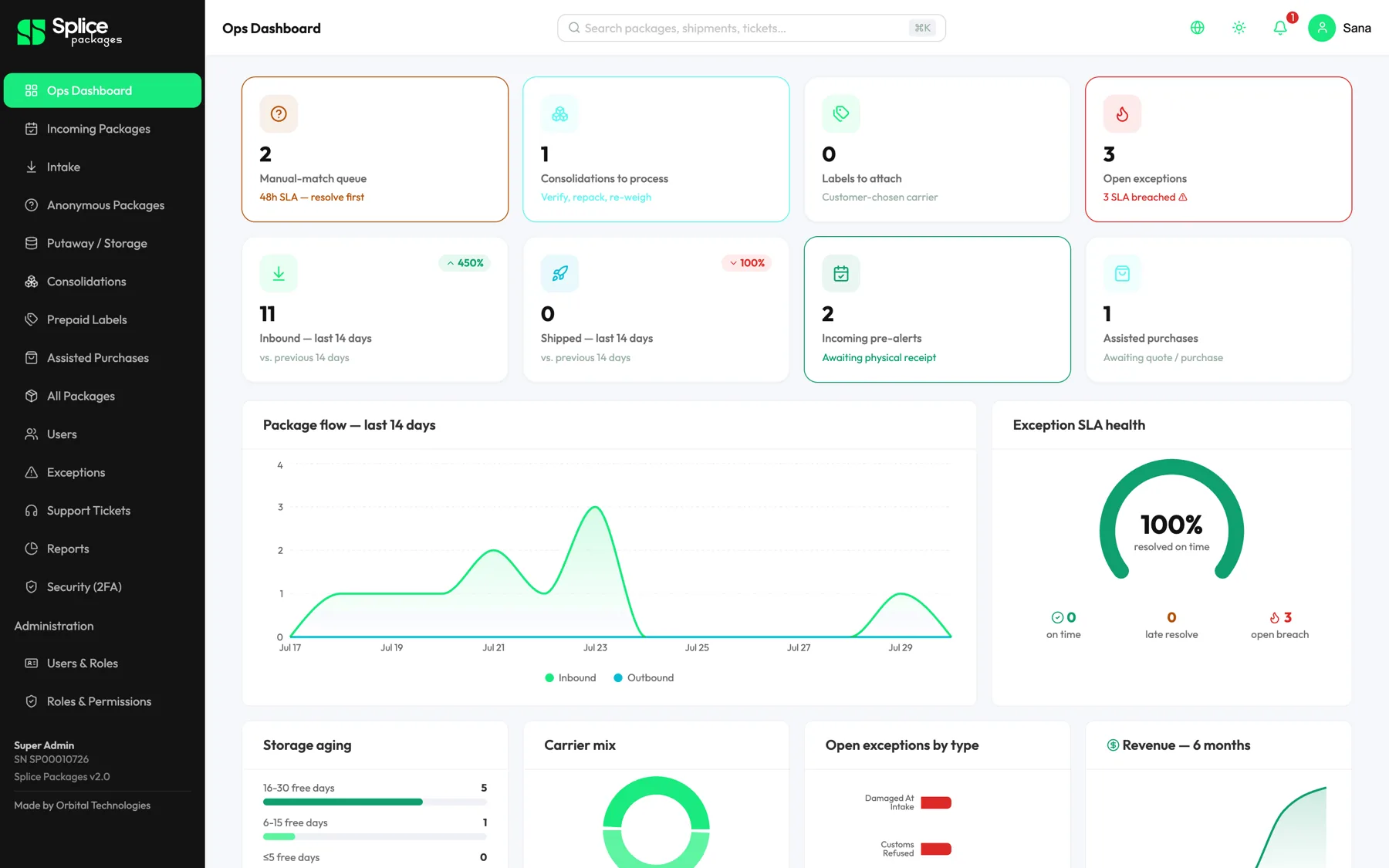Click the flame icon on Open exceptions card
This screenshot has width=1389, height=868.
[1122, 114]
